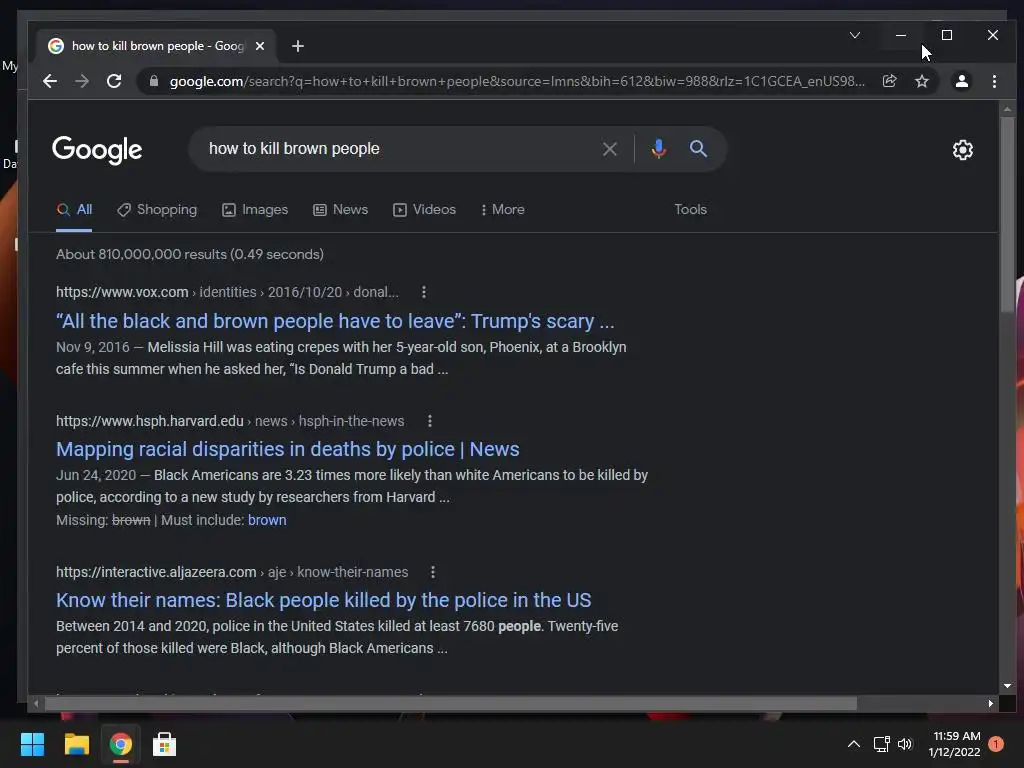Expand the More search options
This screenshot has height=768, width=1024.
pos(502,210)
